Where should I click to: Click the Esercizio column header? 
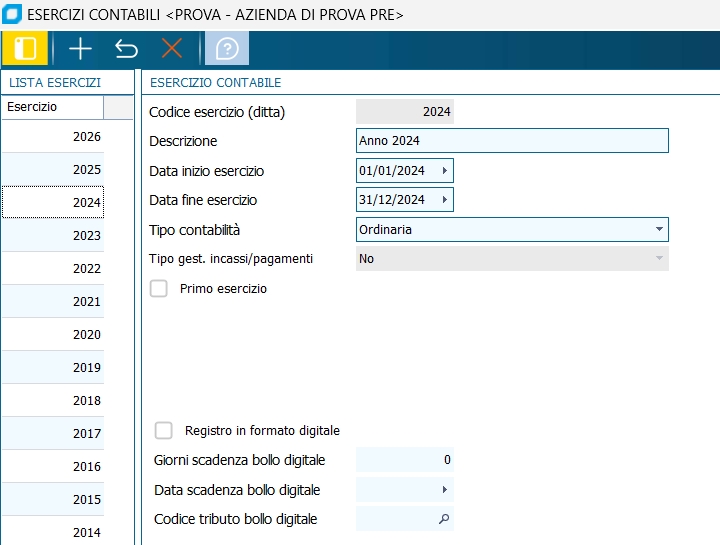(52, 107)
